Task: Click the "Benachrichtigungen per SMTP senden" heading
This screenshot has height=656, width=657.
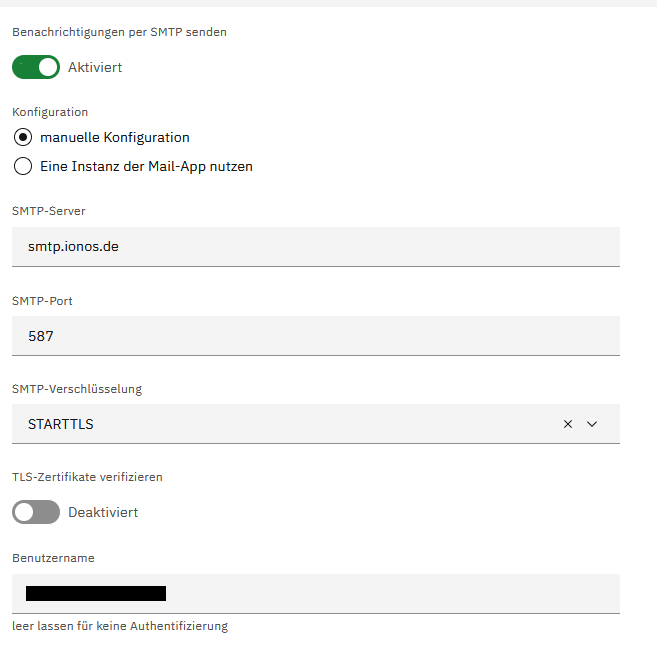Action: click(x=119, y=32)
